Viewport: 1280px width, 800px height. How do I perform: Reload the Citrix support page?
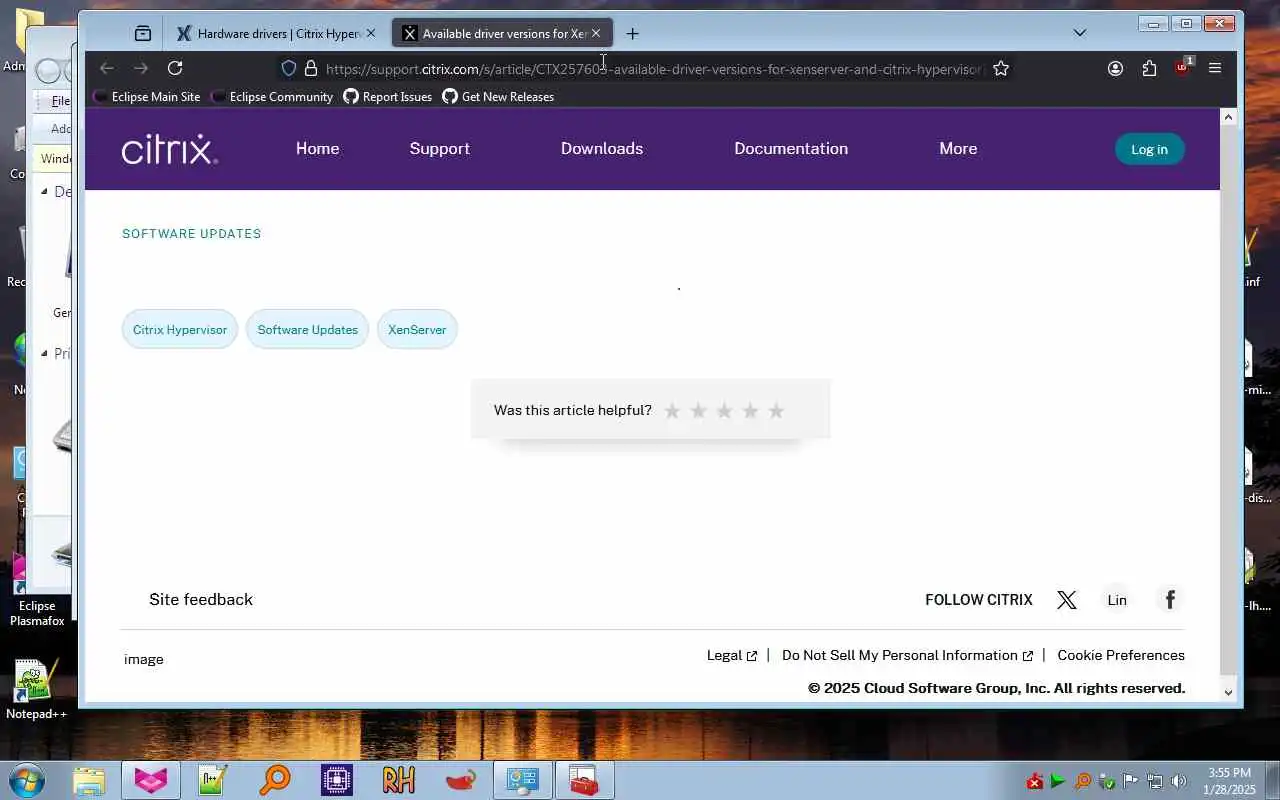click(175, 68)
